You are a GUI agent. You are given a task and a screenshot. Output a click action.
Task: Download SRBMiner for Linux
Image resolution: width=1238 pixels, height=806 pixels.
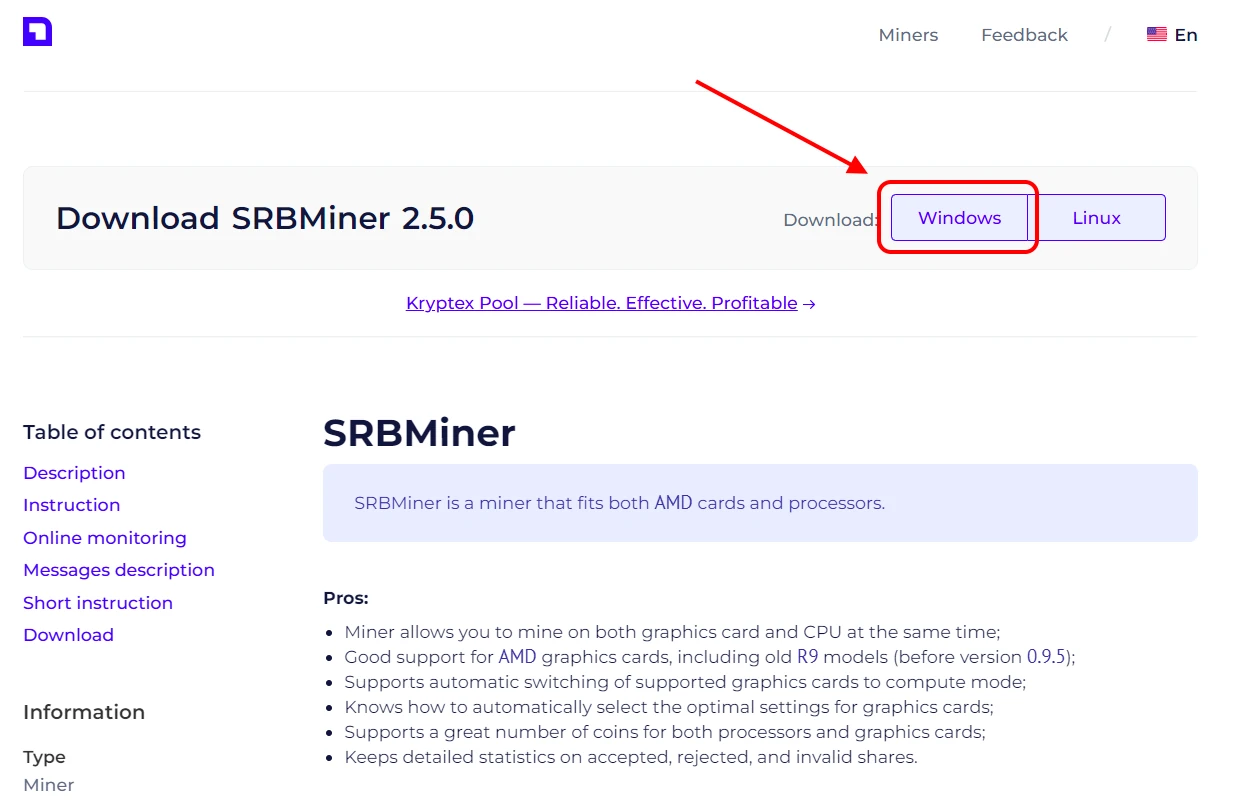click(x=1096, y=218)
